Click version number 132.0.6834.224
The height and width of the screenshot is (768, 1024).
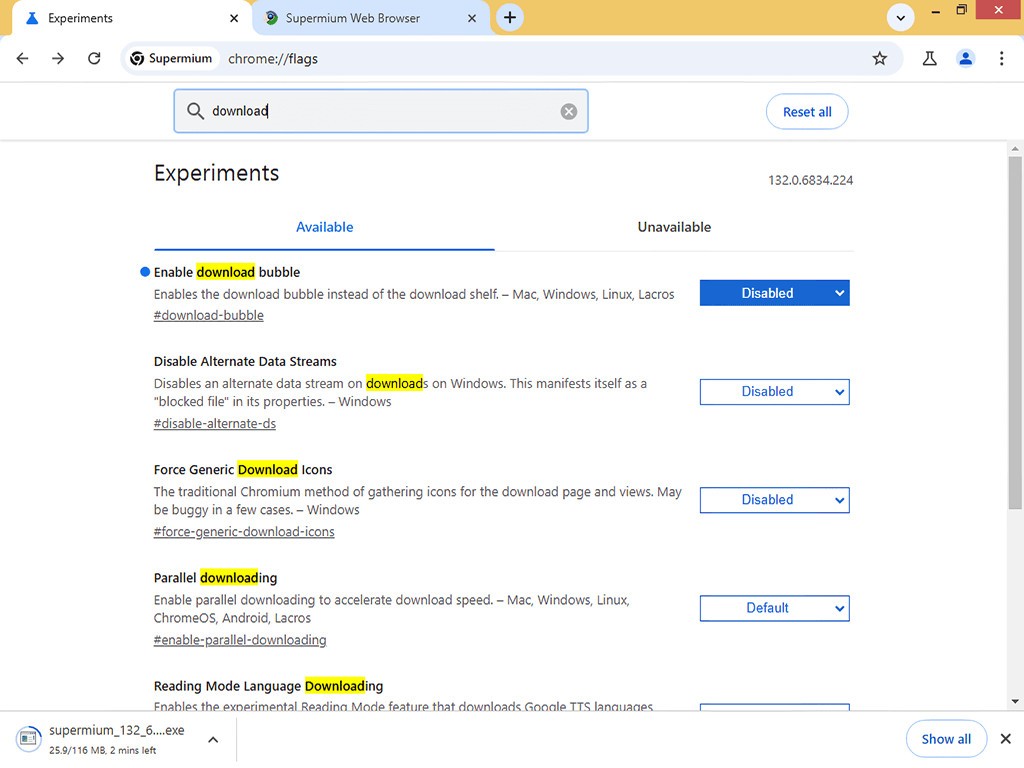click(810, 180)
